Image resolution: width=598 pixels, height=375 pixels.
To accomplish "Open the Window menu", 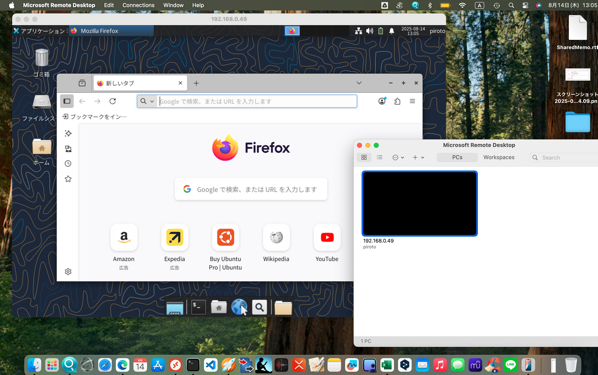I will click(173, 5).
